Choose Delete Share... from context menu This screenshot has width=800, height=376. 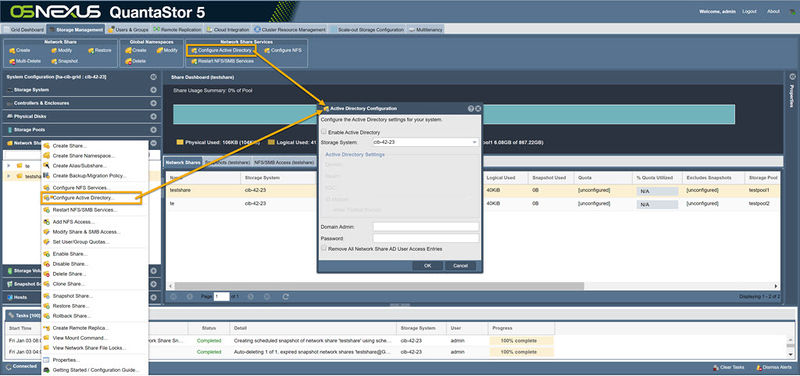(69, 274)
